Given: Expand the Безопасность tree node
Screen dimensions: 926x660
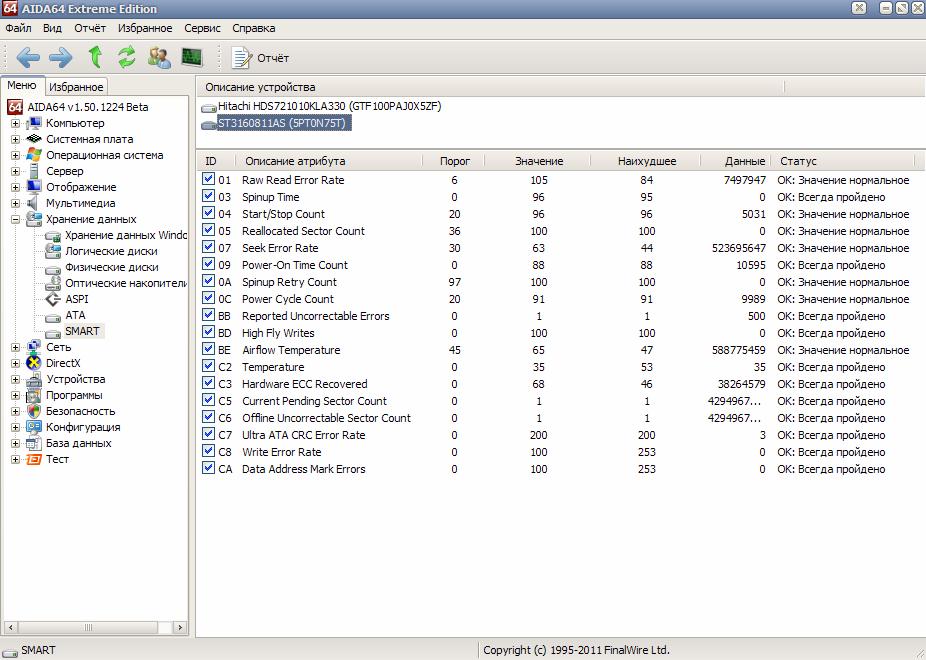Looking at the screenshot, I should coord(15,411).
